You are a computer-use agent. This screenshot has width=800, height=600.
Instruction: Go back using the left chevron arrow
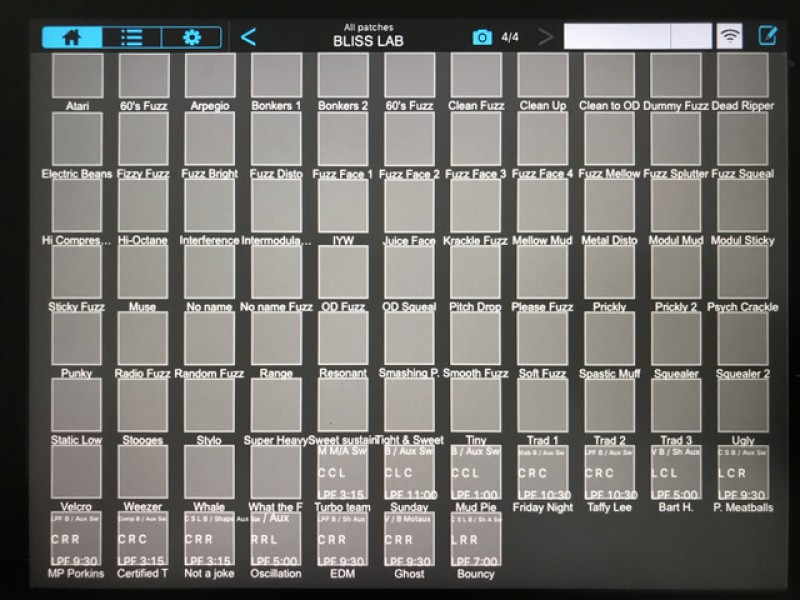click(248, 38)
